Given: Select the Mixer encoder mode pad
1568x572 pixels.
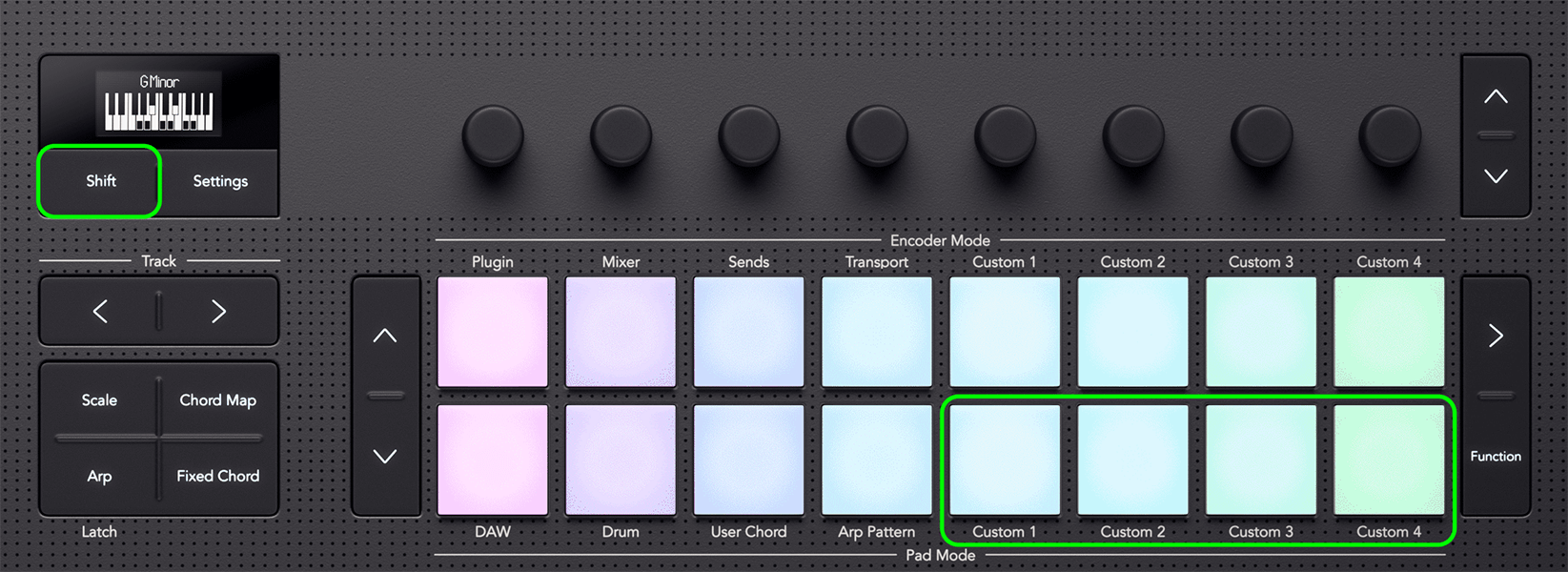Looking at the screenshot, I should point(621,332).
